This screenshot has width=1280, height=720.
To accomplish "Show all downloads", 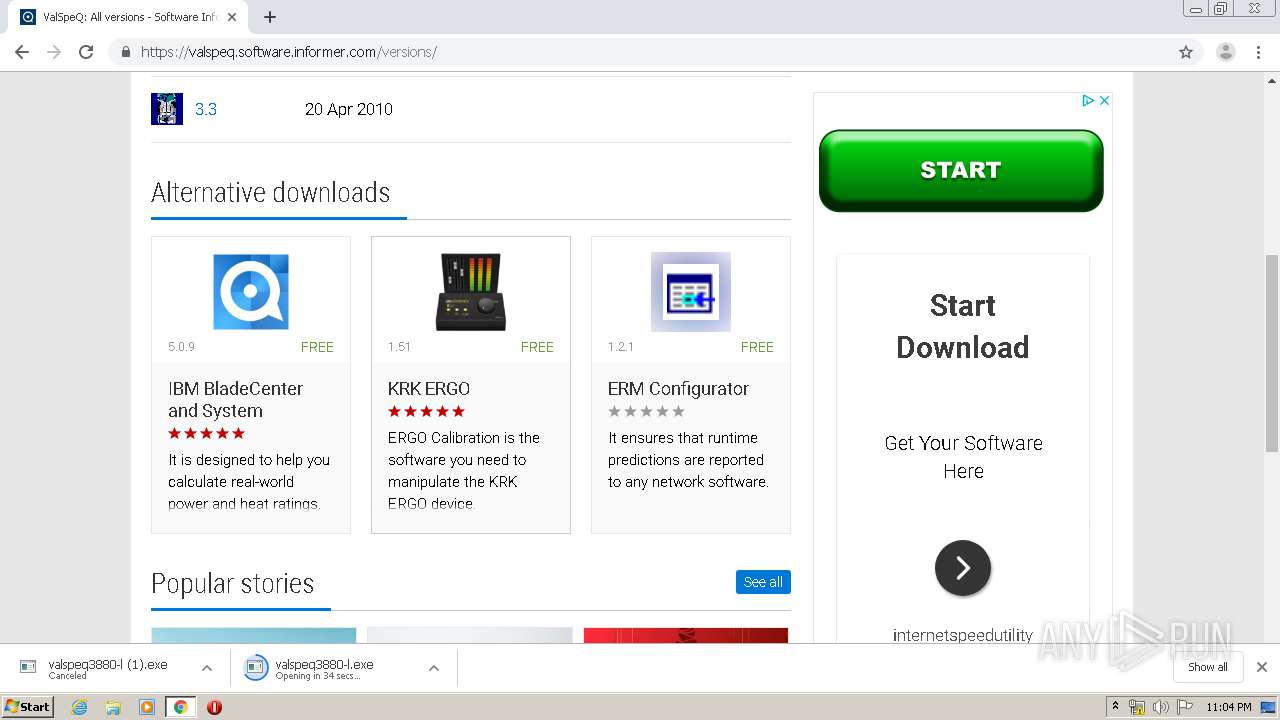I will coord(1207,667).
